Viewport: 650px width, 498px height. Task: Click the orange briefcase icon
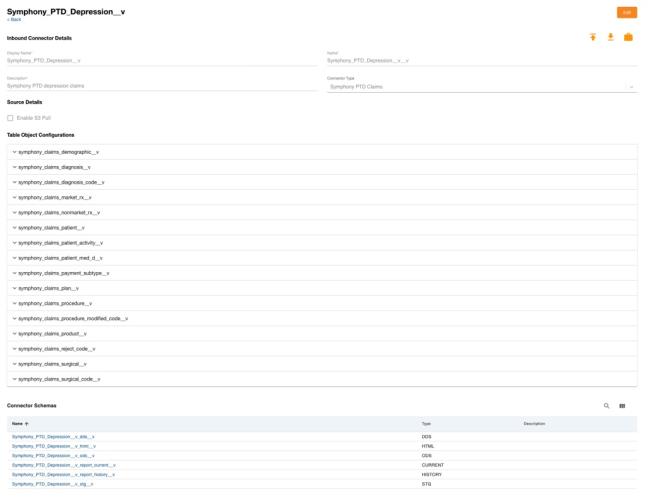[628, 37]
